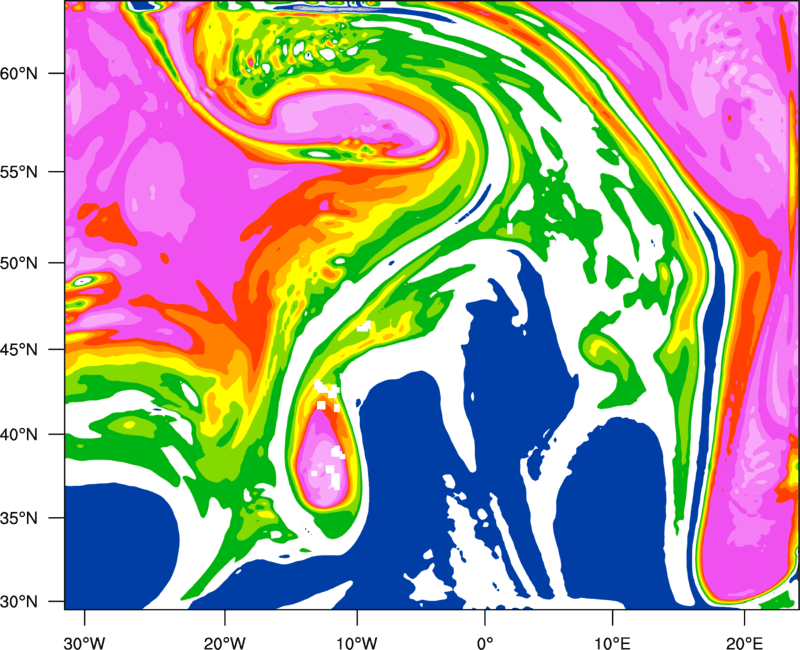Click the 50°N latitude axis label
Viewport: 800px width, 650px height.
(x=19, y=263)
